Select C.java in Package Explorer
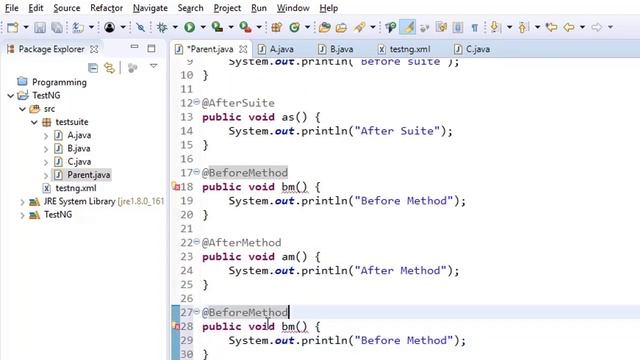 point(79,162)
